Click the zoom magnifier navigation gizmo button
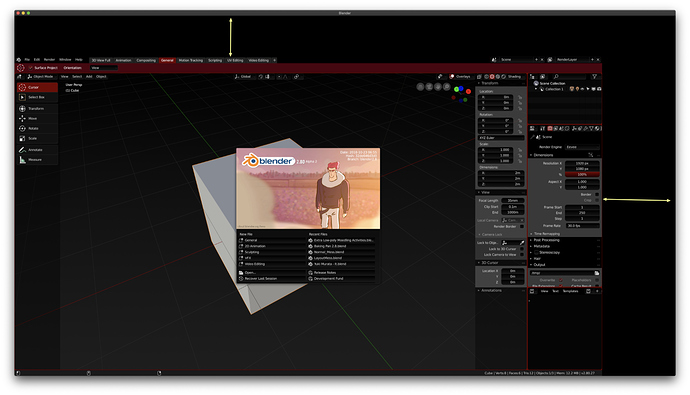690x395 pixels. [x=447, y=87]
